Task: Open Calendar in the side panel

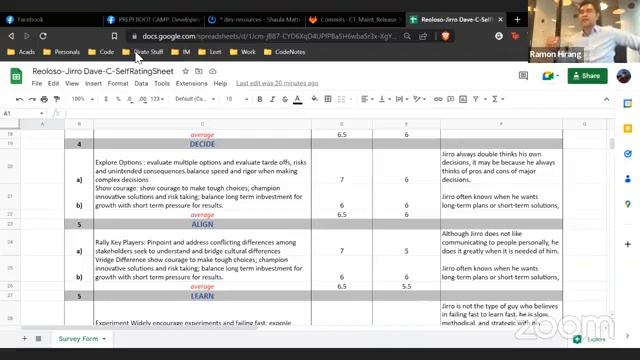Action: point(628,104)
